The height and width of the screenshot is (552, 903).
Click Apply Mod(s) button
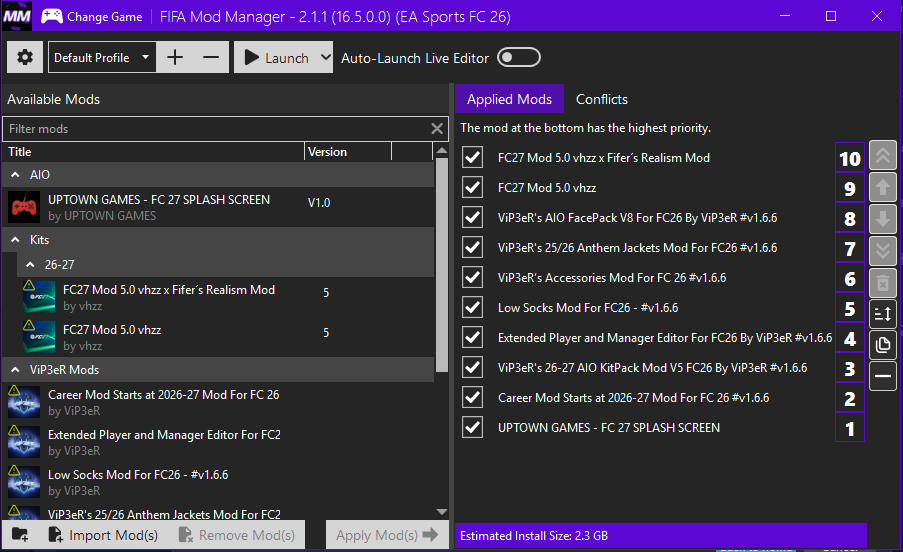[x=387, y=535]
